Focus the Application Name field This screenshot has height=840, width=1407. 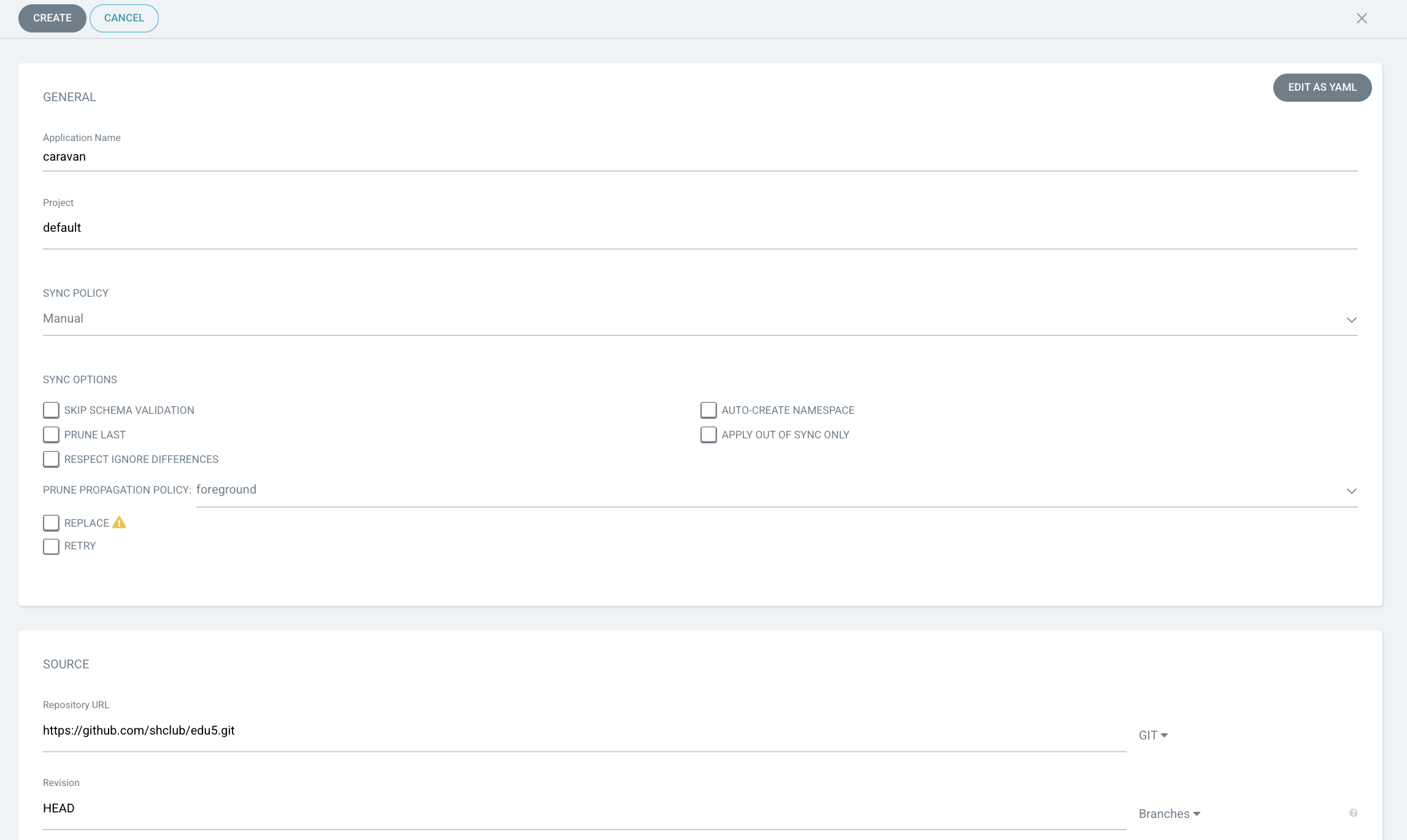click(700, 157)
